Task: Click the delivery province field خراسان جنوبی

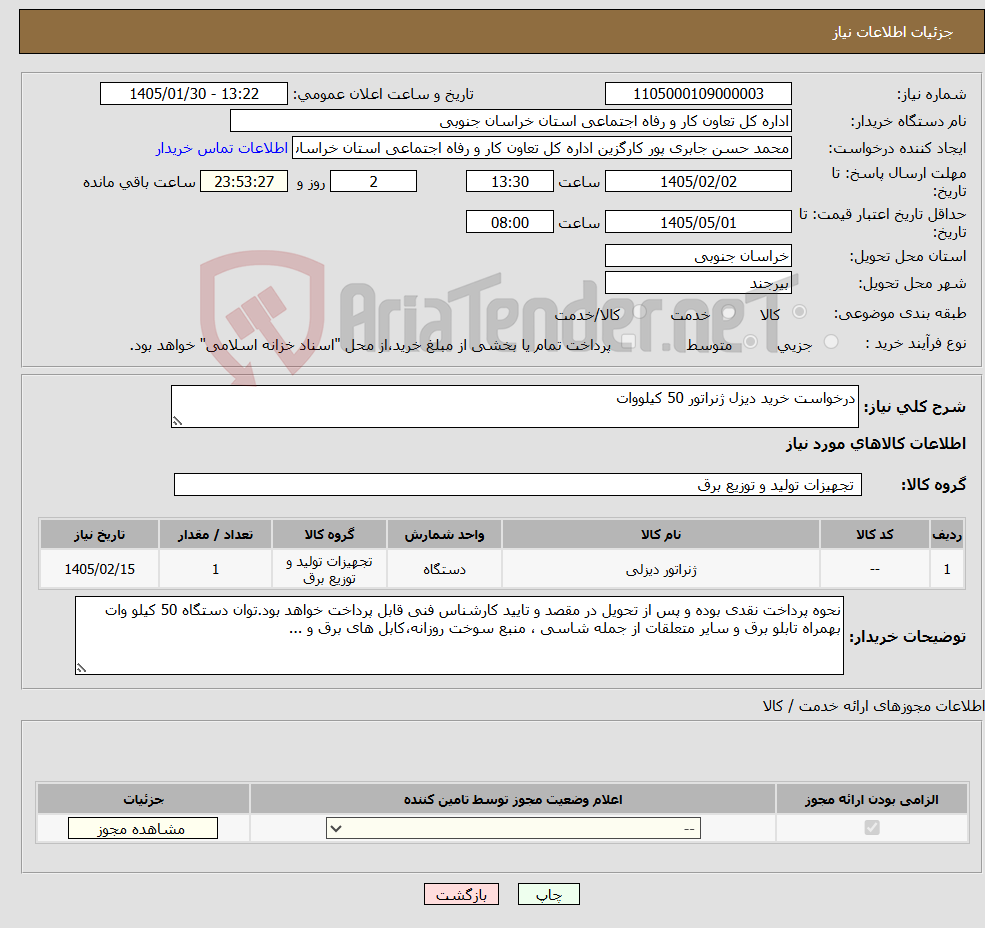Action: [698, 256]
